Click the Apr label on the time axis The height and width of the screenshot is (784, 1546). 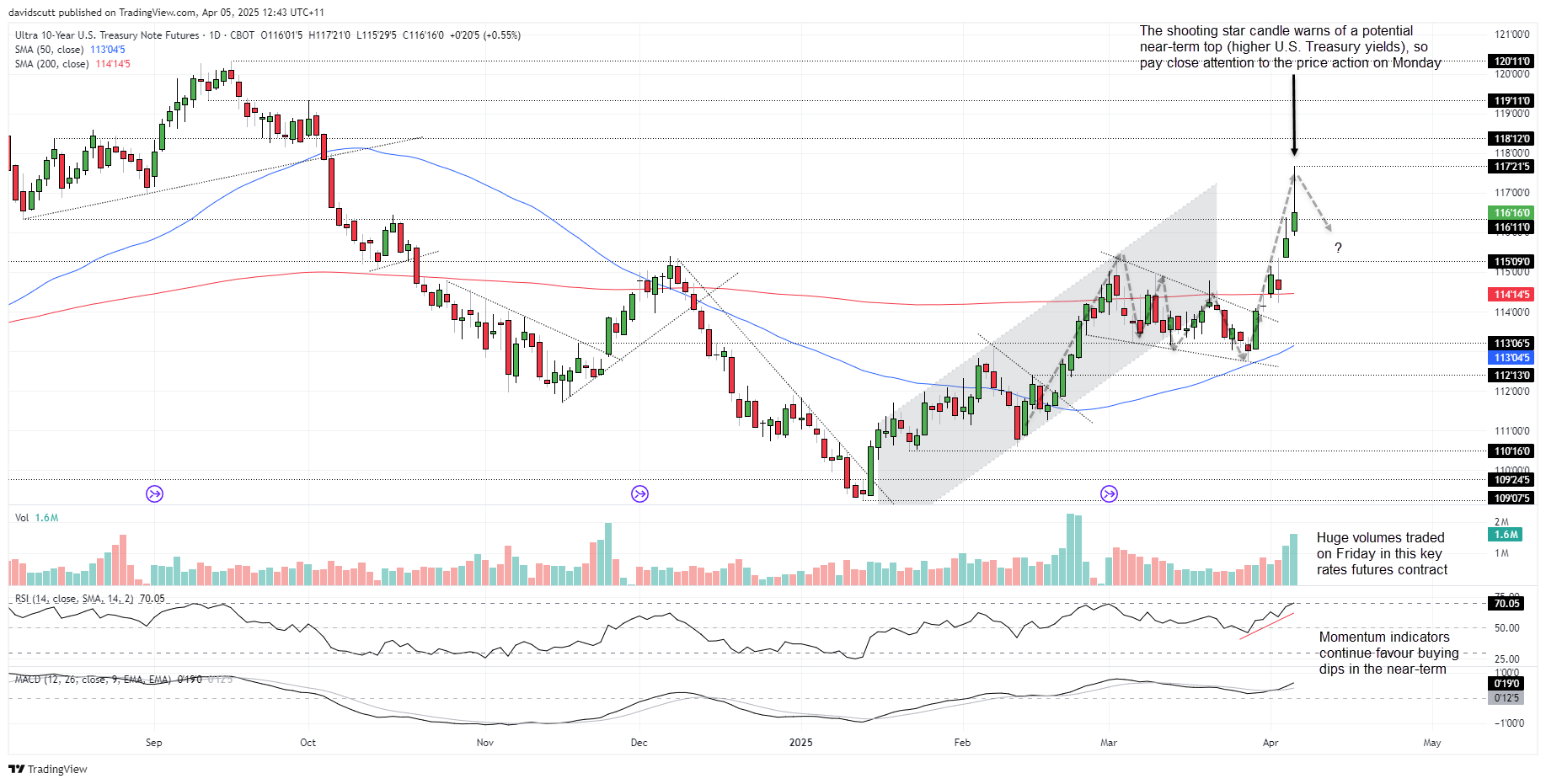1271,743
